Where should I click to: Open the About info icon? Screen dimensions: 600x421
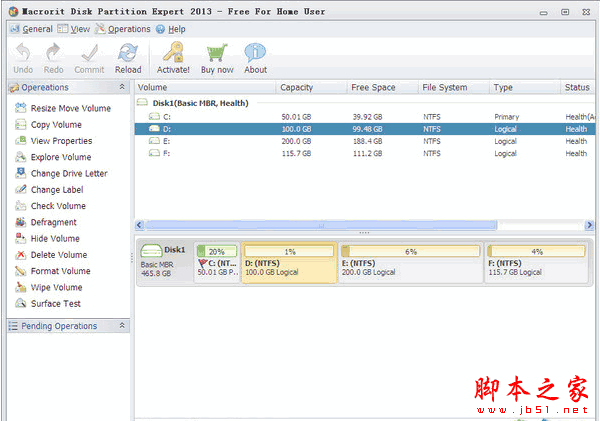point(255,53)
